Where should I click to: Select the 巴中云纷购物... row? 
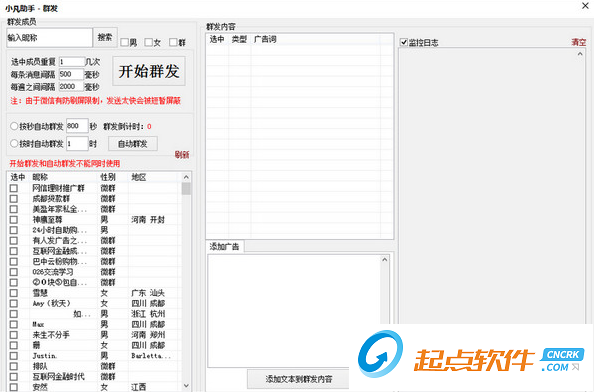tap(93, 261)
